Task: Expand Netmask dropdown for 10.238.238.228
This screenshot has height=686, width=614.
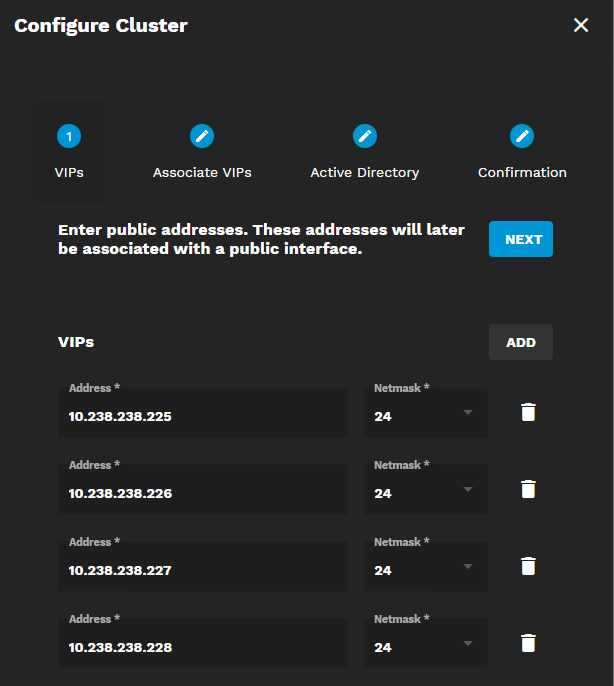Action: (x=425, y=646)
